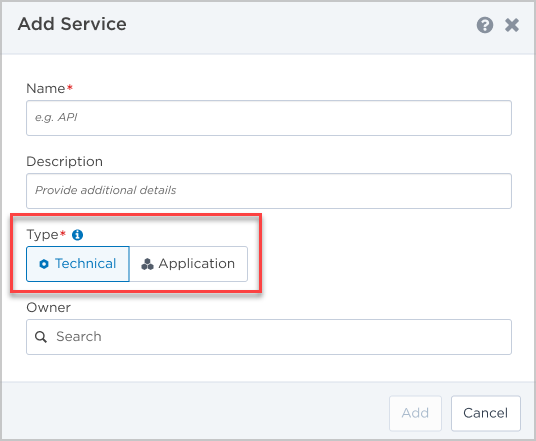Select the Application service type
Viewport: 536px width, 441px height.
[188, 264]
